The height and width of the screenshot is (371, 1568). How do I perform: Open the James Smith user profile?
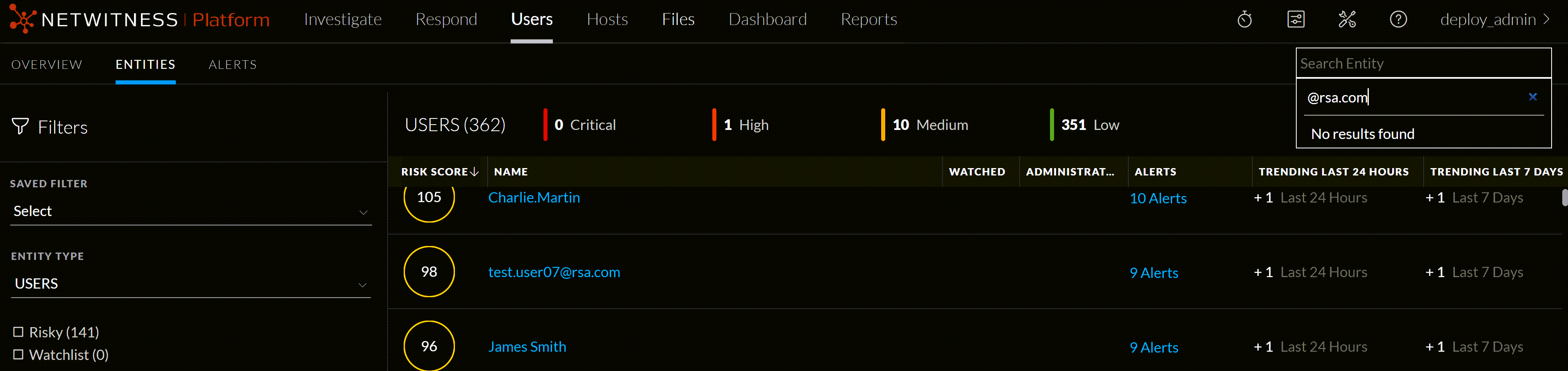(527, 347)
